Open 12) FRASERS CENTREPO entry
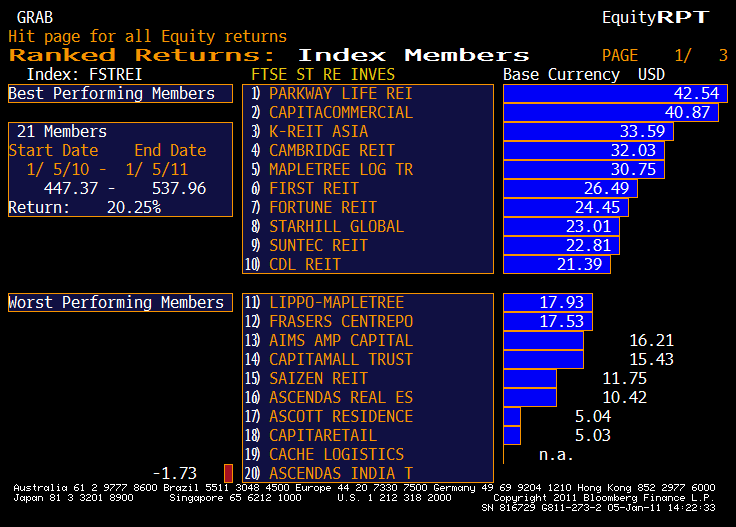 (368, 321)
